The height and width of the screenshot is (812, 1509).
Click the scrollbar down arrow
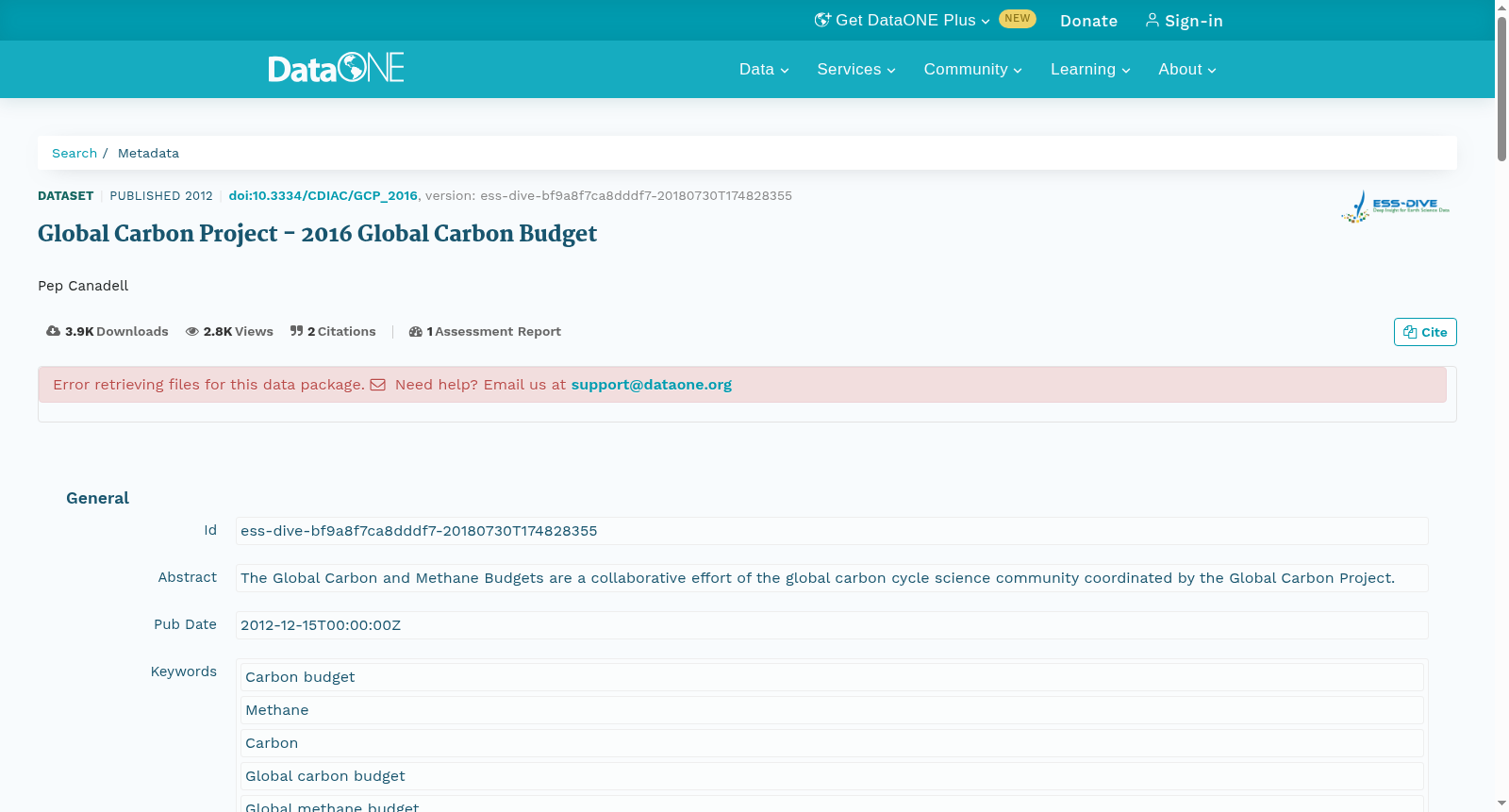[1501, 804]
